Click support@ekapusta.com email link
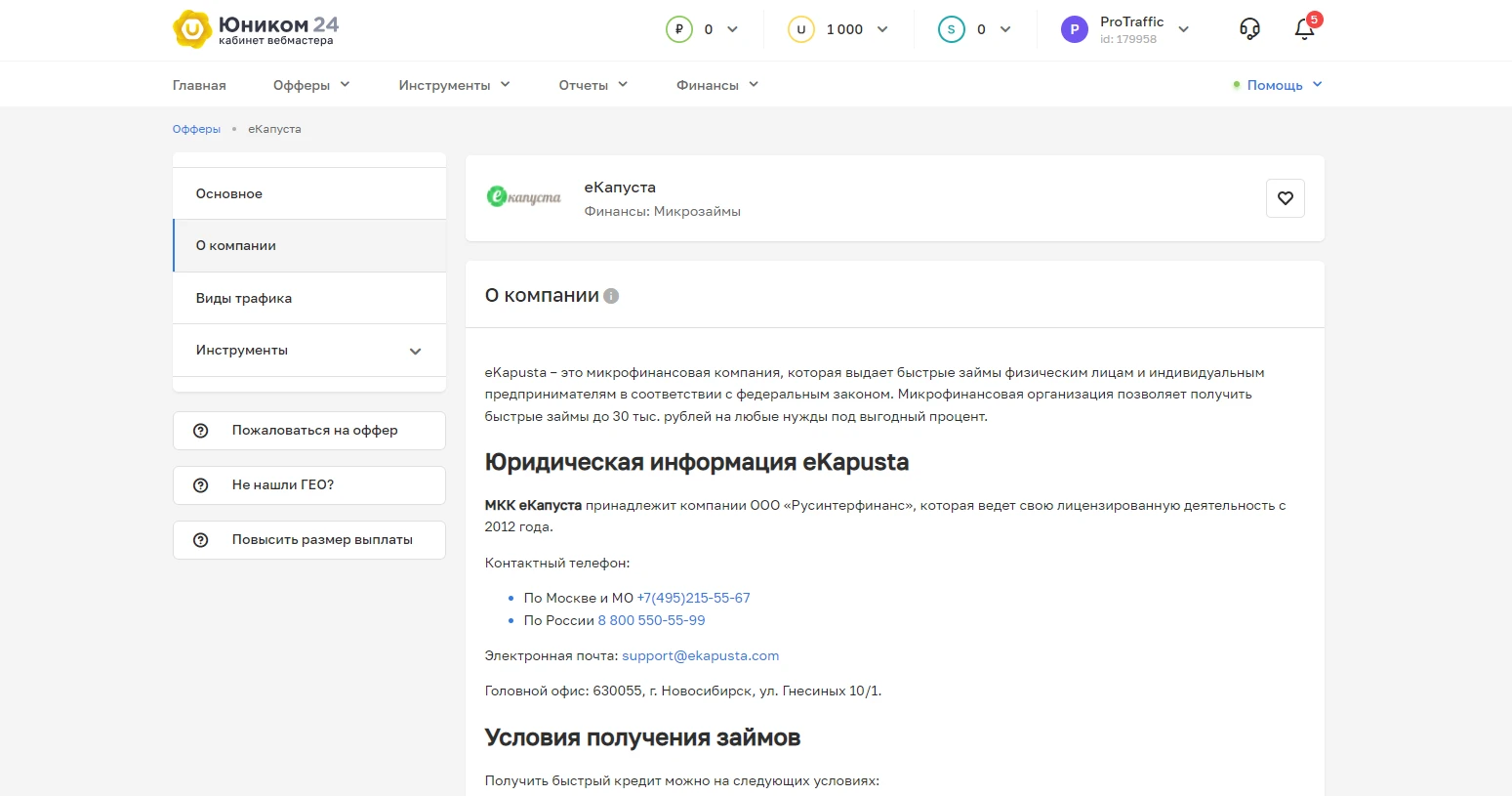The image size is (1512, 796). 701,655
